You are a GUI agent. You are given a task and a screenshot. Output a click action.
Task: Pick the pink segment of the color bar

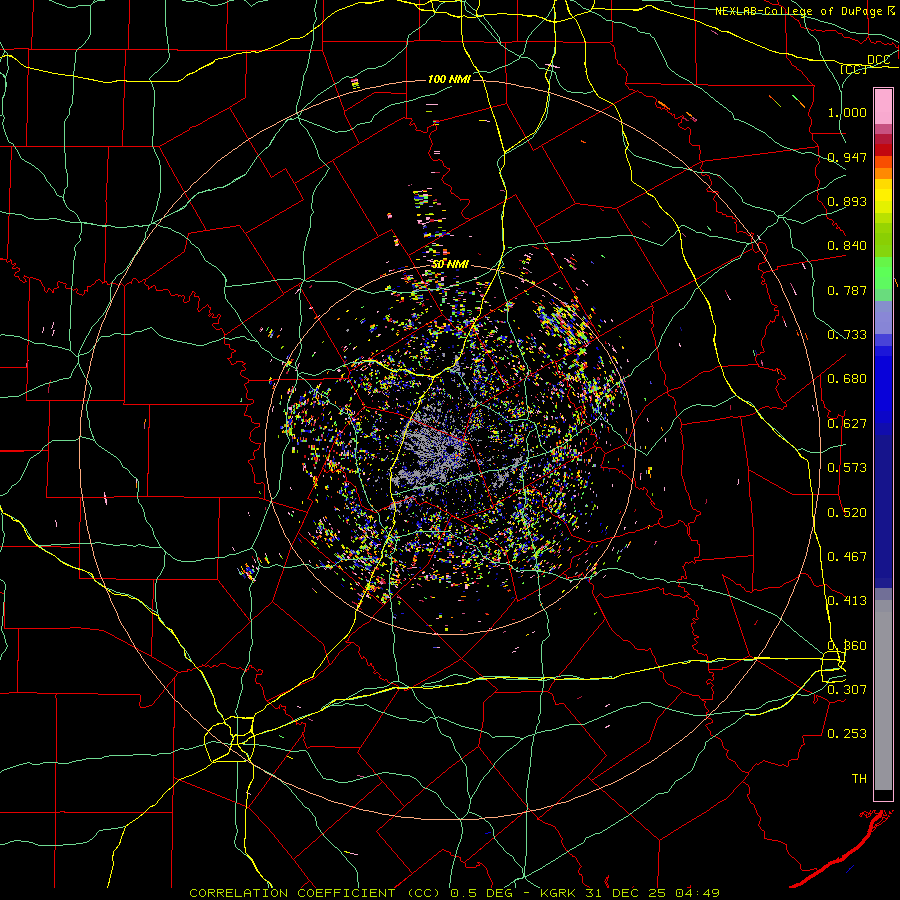tap(883, 107)
